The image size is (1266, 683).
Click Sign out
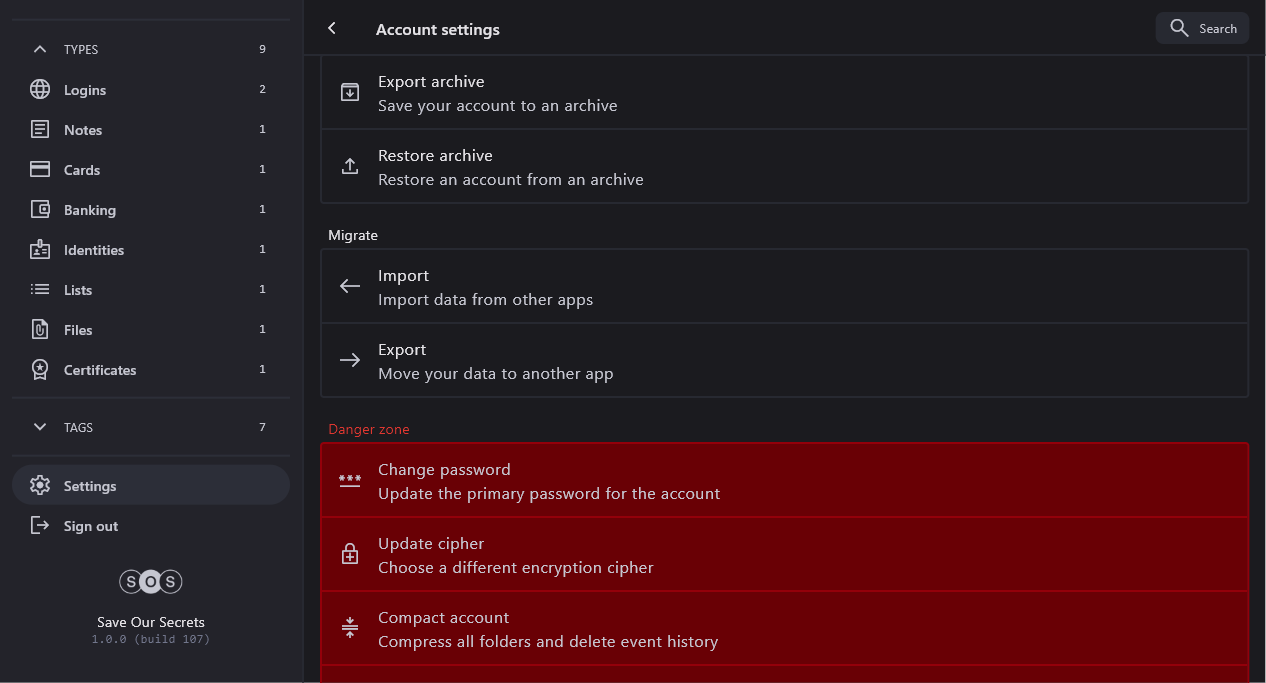91,526
